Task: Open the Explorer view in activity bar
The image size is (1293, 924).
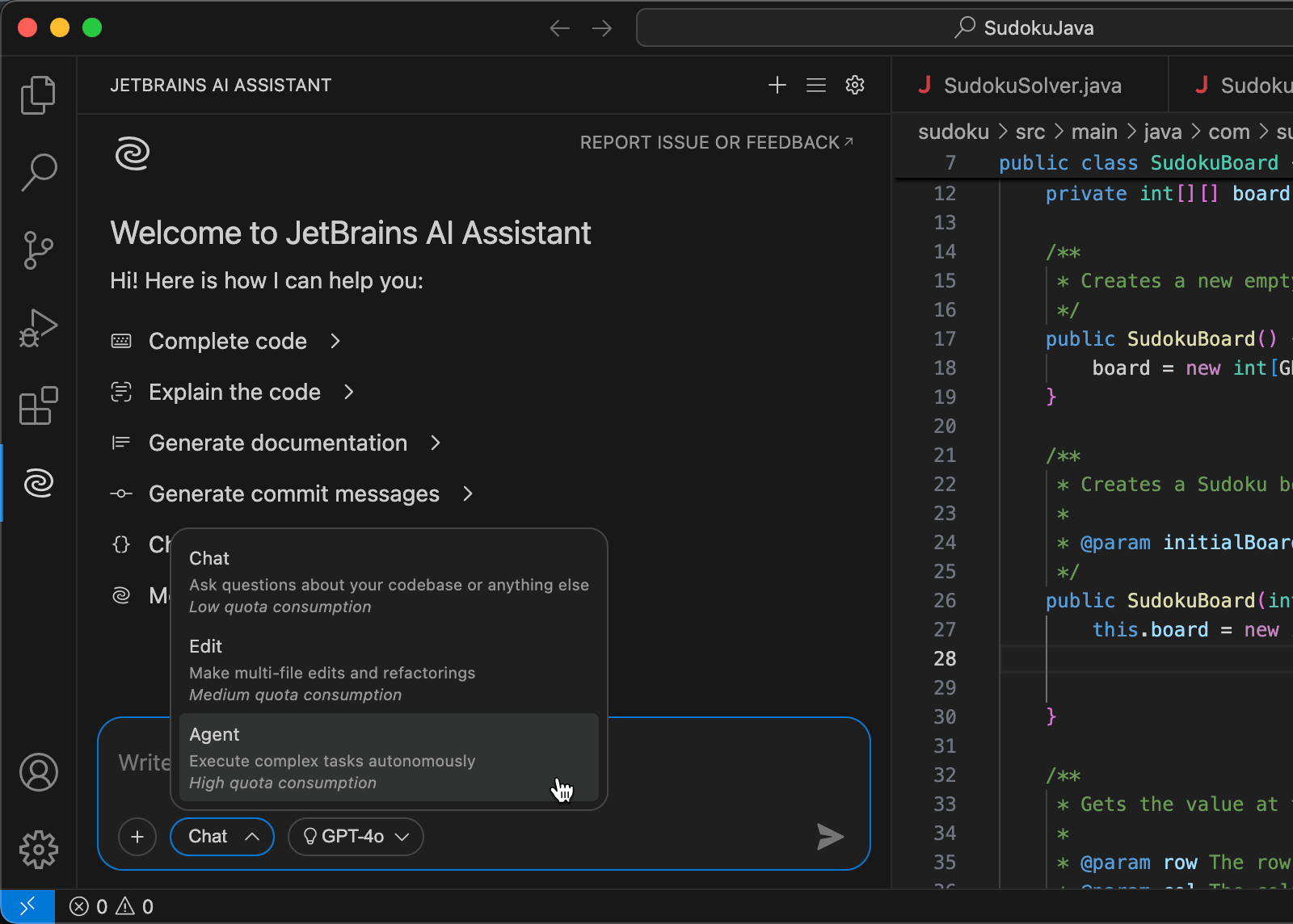Action: pyautogui.click(x=38, y=95)
